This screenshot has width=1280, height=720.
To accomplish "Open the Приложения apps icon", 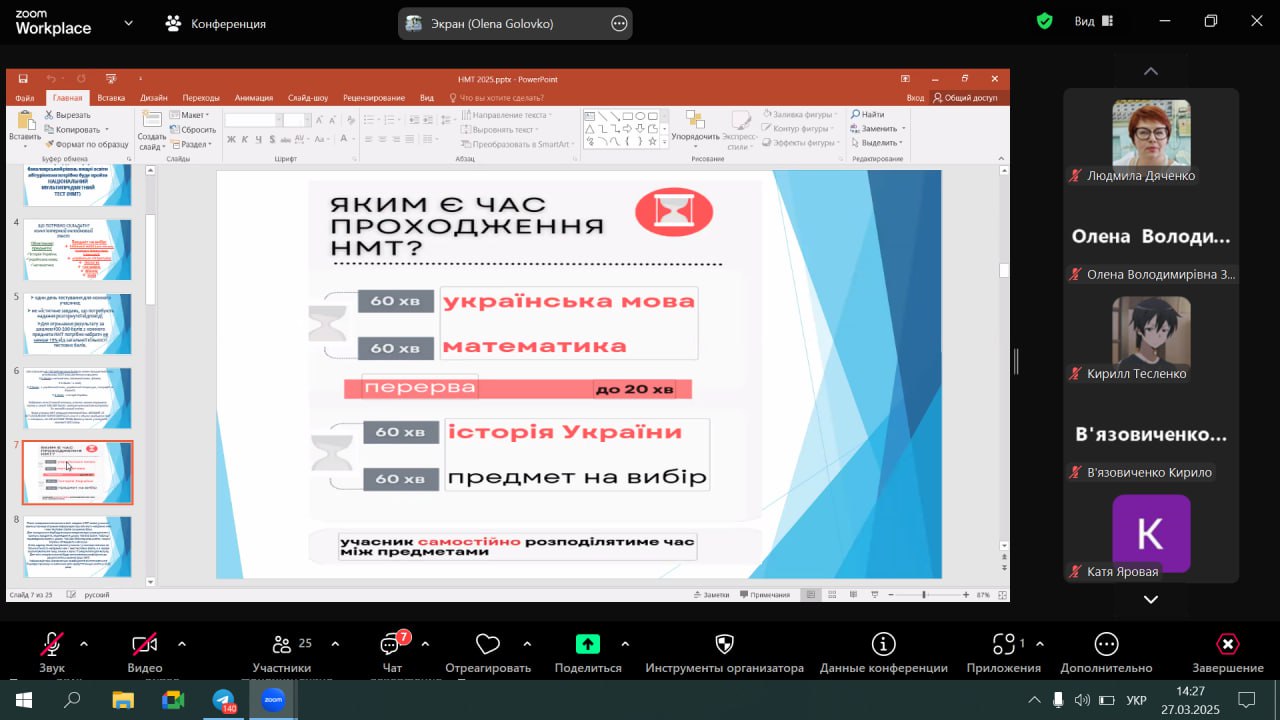I will [x=1002, y=645].
